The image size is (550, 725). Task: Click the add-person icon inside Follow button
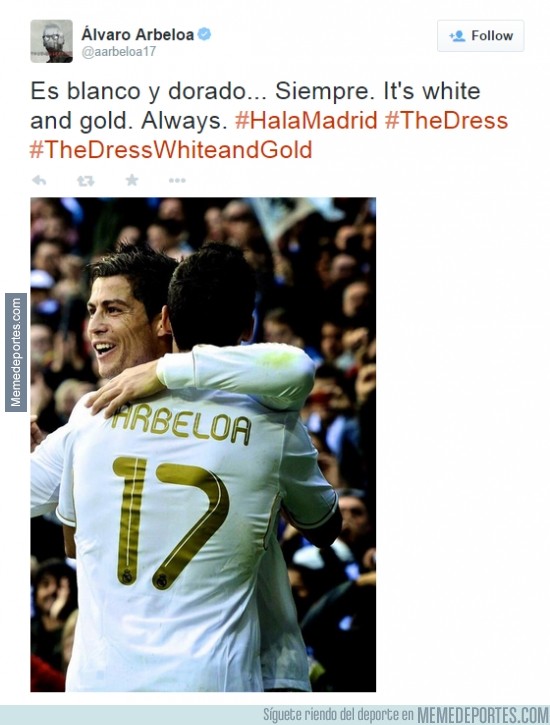[x=457, y=36]
